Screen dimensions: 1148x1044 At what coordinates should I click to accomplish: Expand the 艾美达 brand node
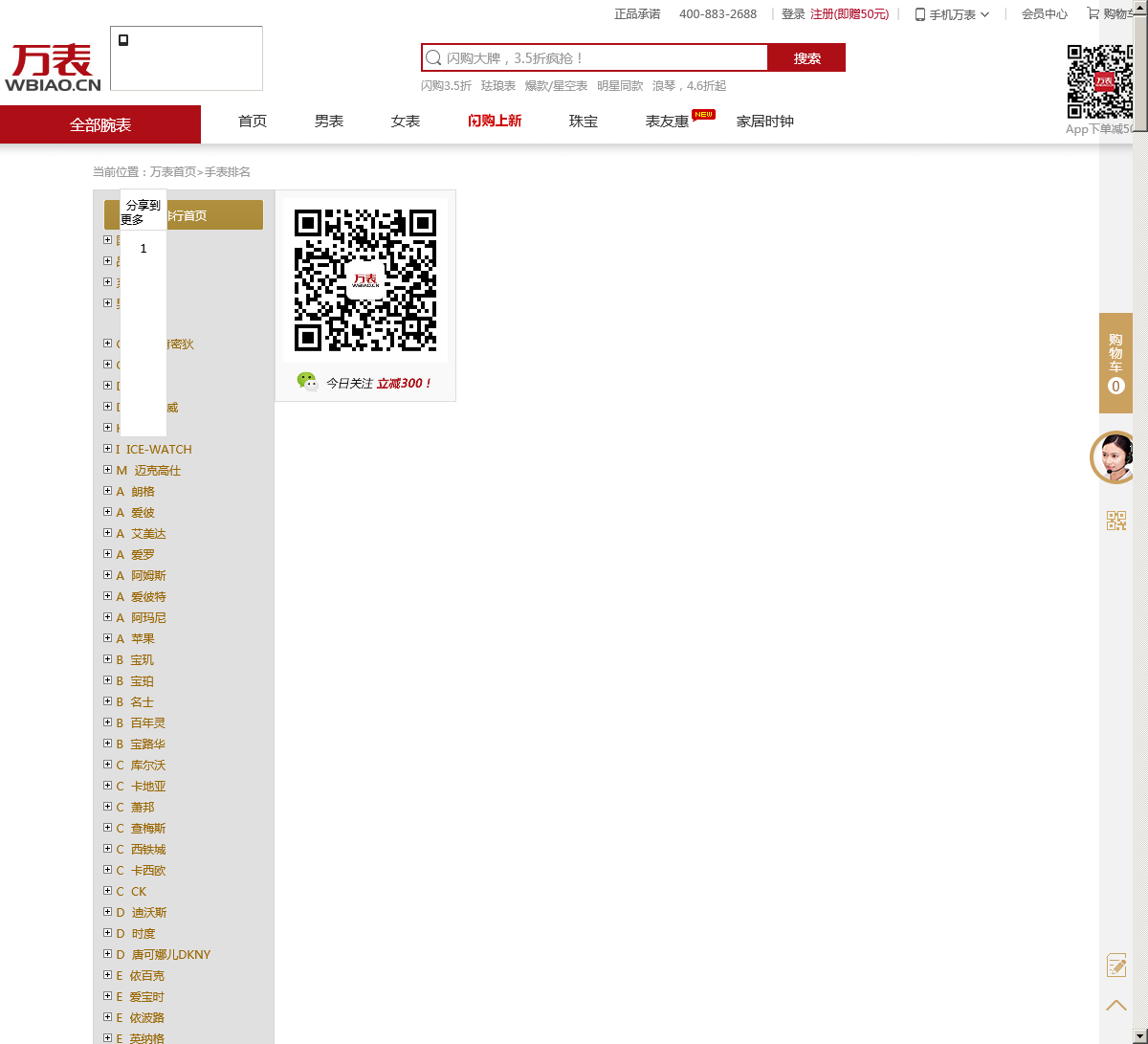(x=108, y=533)
